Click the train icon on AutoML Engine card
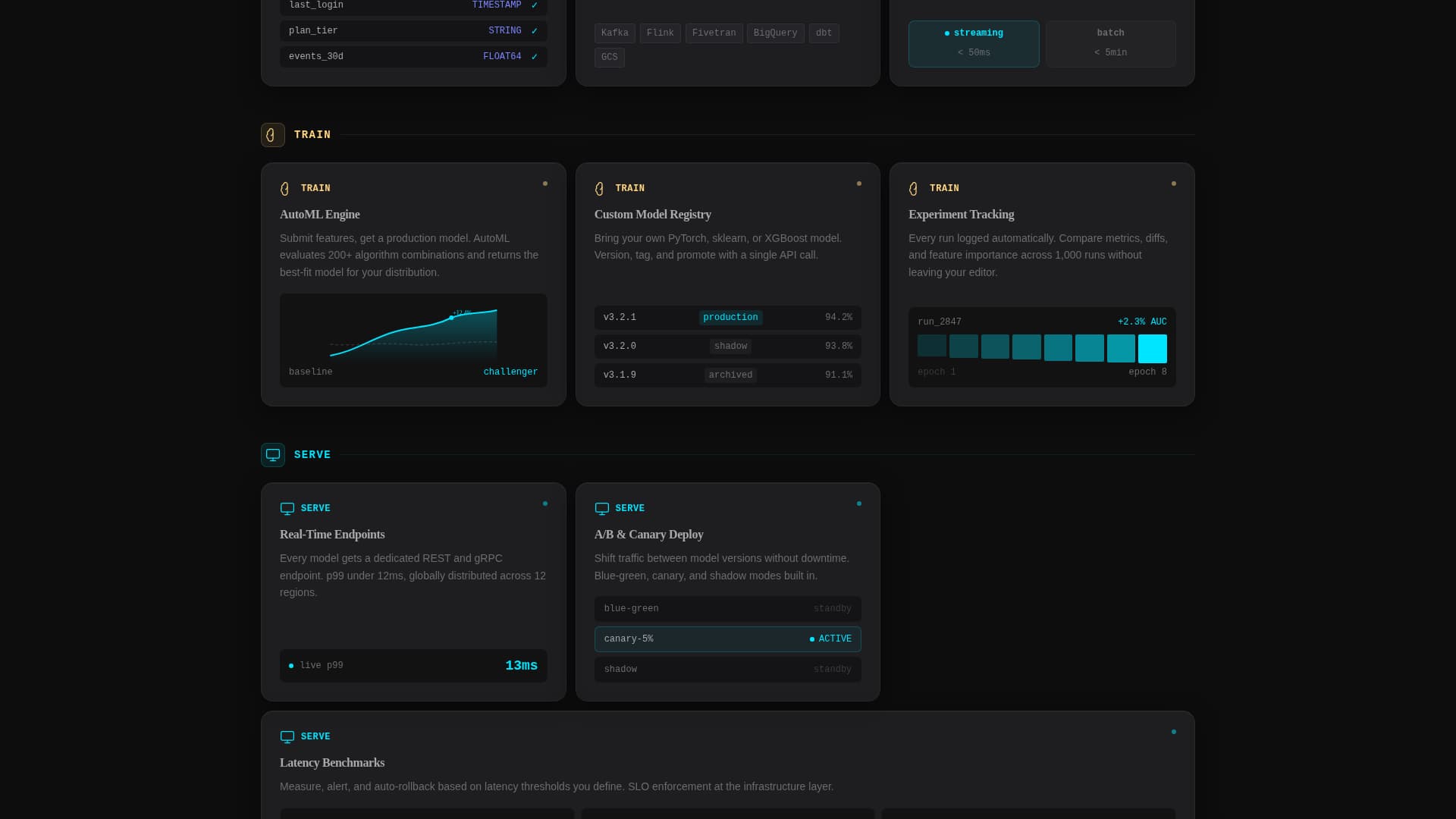This screenshot has width=1456, height=819. tap(285, 189)
